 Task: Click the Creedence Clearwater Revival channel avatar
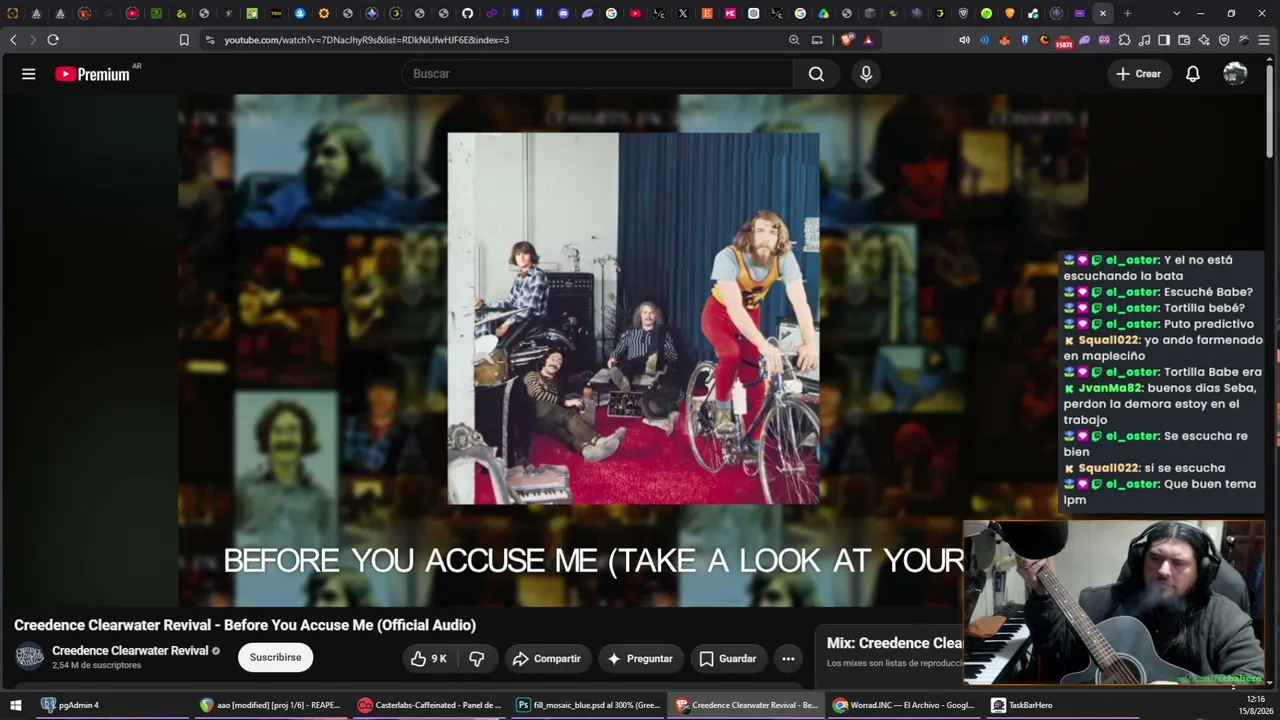pos(29,657)
